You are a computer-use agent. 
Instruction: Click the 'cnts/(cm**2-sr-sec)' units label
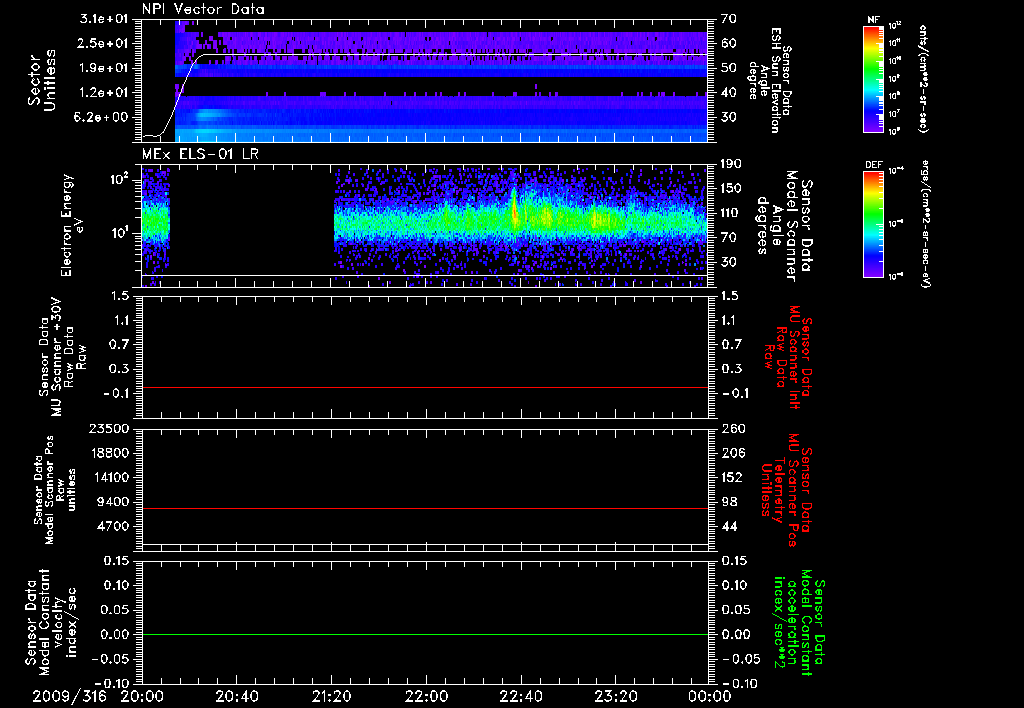point(924,78)
